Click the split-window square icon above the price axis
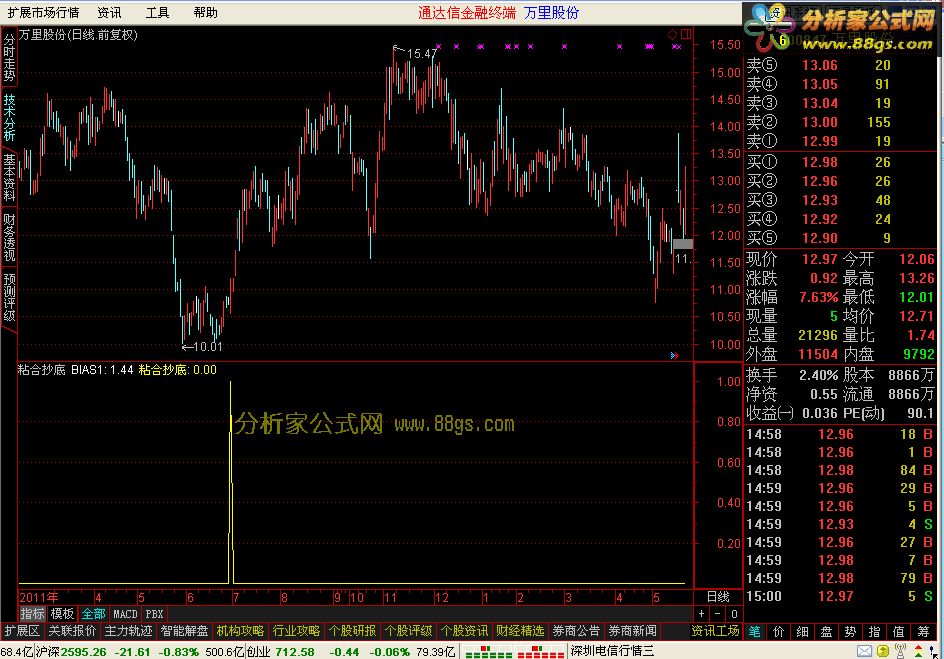The height and width of the screenshot is (659, 944). [686, 34]
